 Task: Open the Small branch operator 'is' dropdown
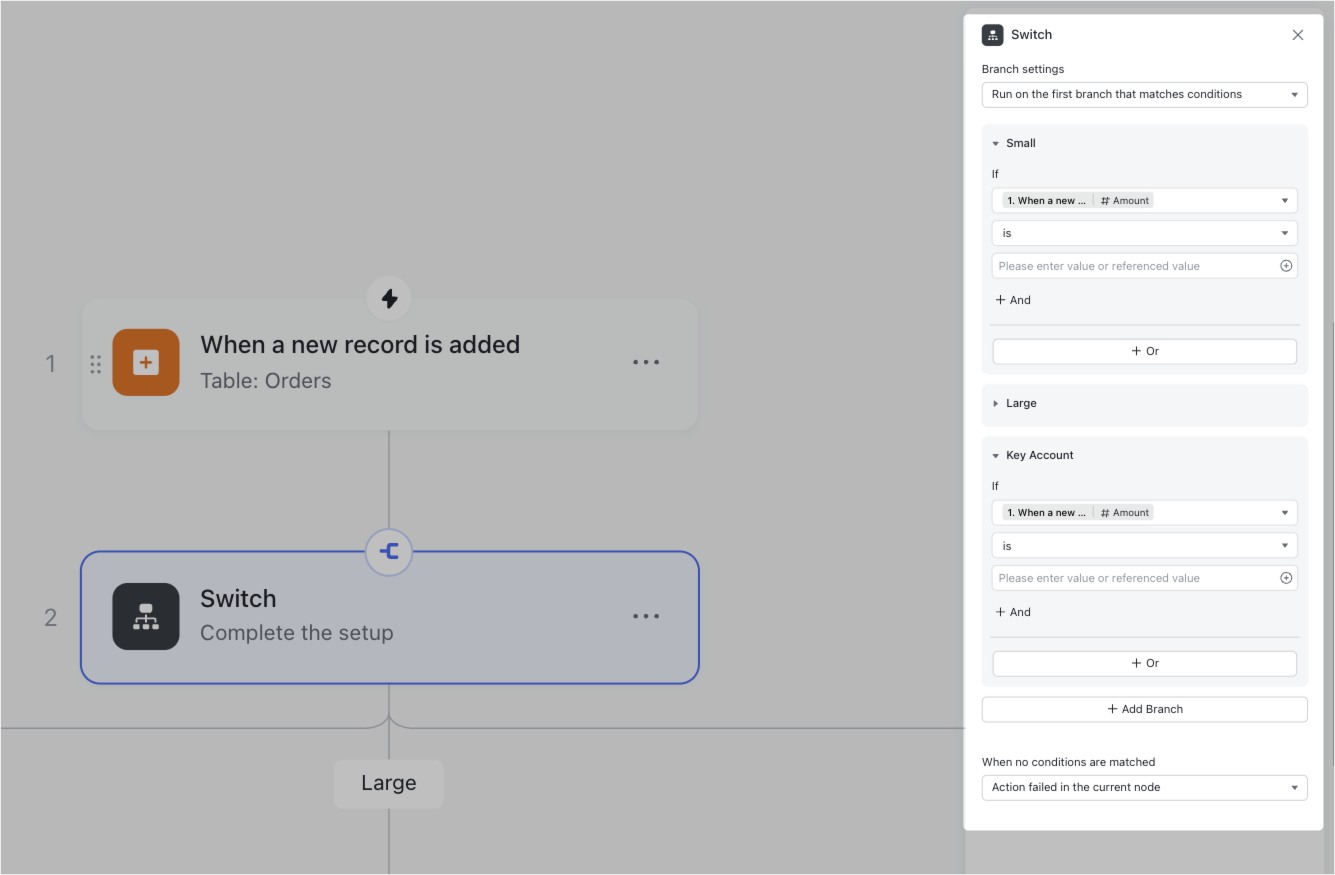[x=1144, y=233]
